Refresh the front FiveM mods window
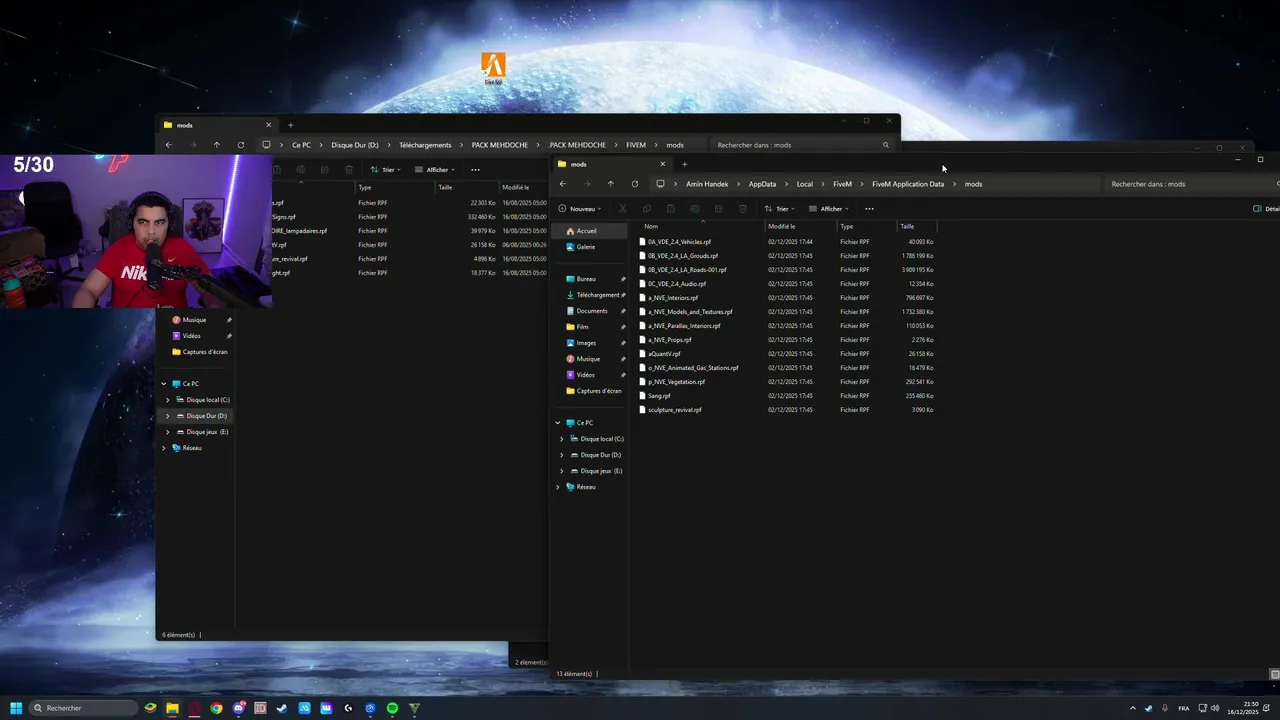Viewport: 1280px width, 720px height. (635, 184)
